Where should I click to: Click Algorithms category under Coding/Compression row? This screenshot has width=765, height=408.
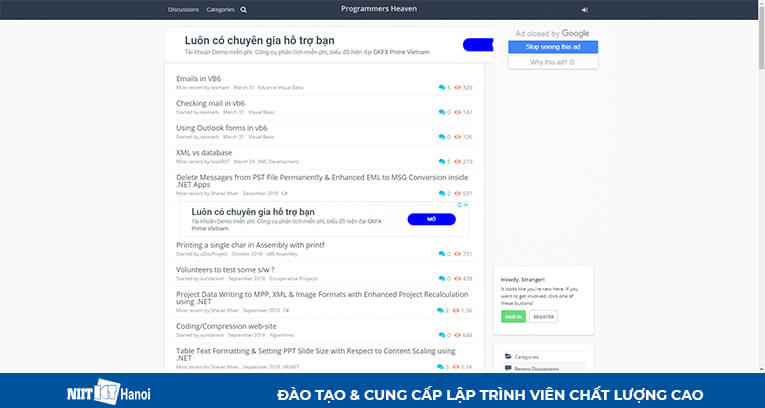[x=282, y=335]
